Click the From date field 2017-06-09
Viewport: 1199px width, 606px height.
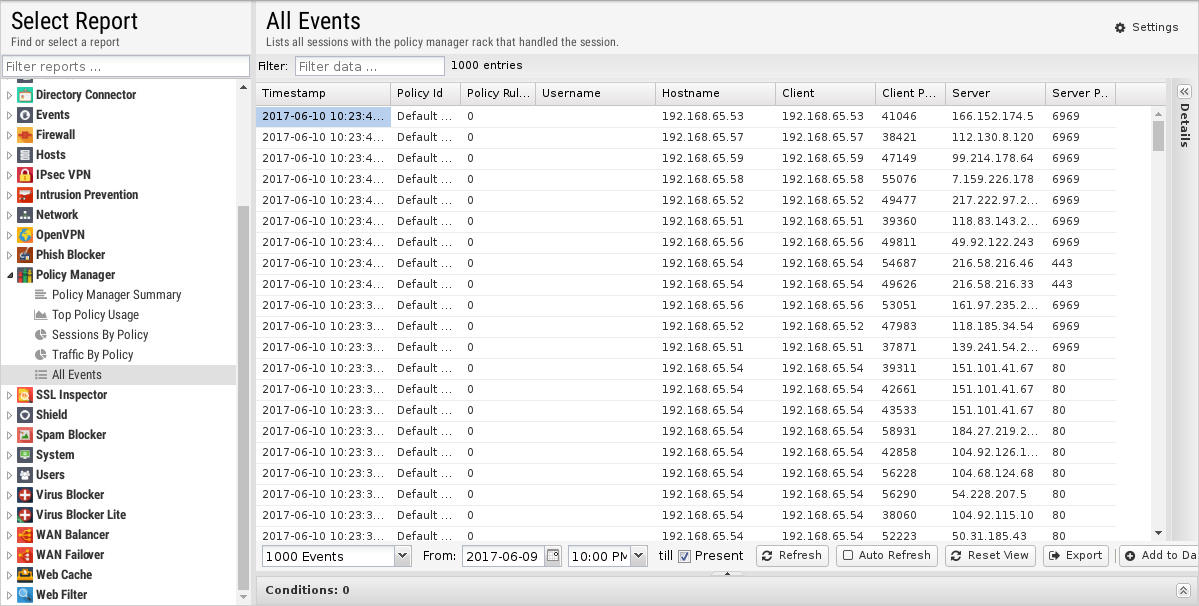tap(503, 556)
